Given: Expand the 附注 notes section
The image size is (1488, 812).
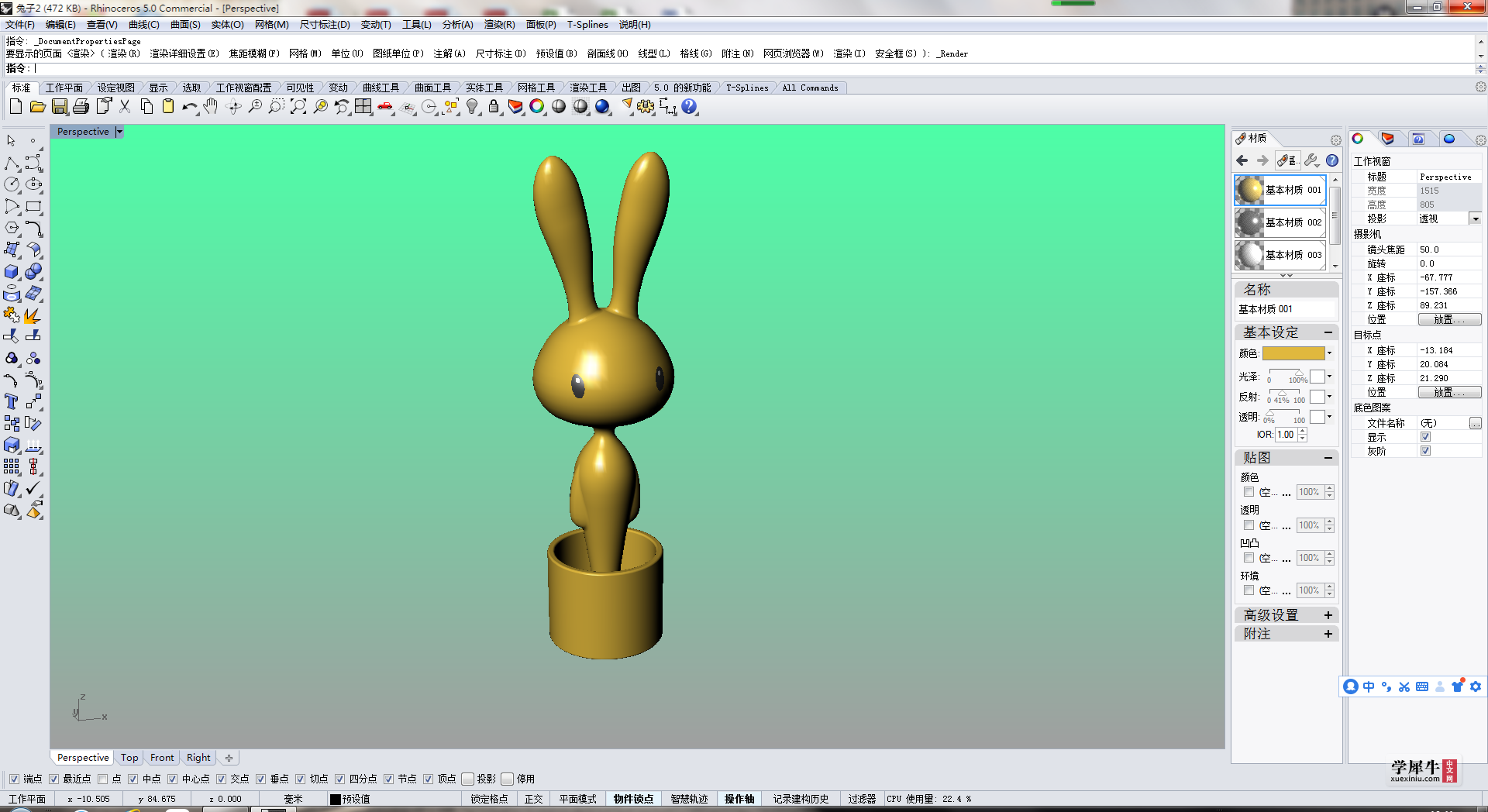Looking at the screenshot, I should [1328, 634].
